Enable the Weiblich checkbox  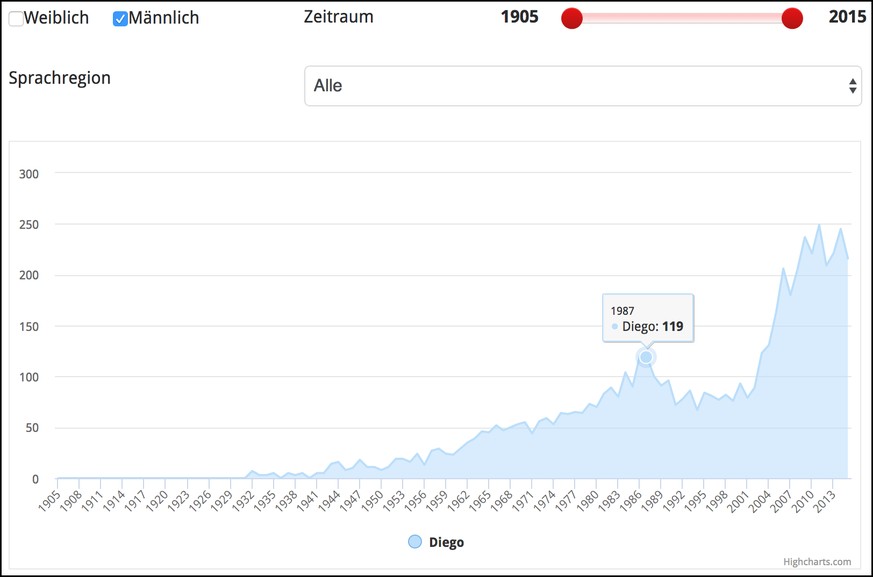[16, 19]
